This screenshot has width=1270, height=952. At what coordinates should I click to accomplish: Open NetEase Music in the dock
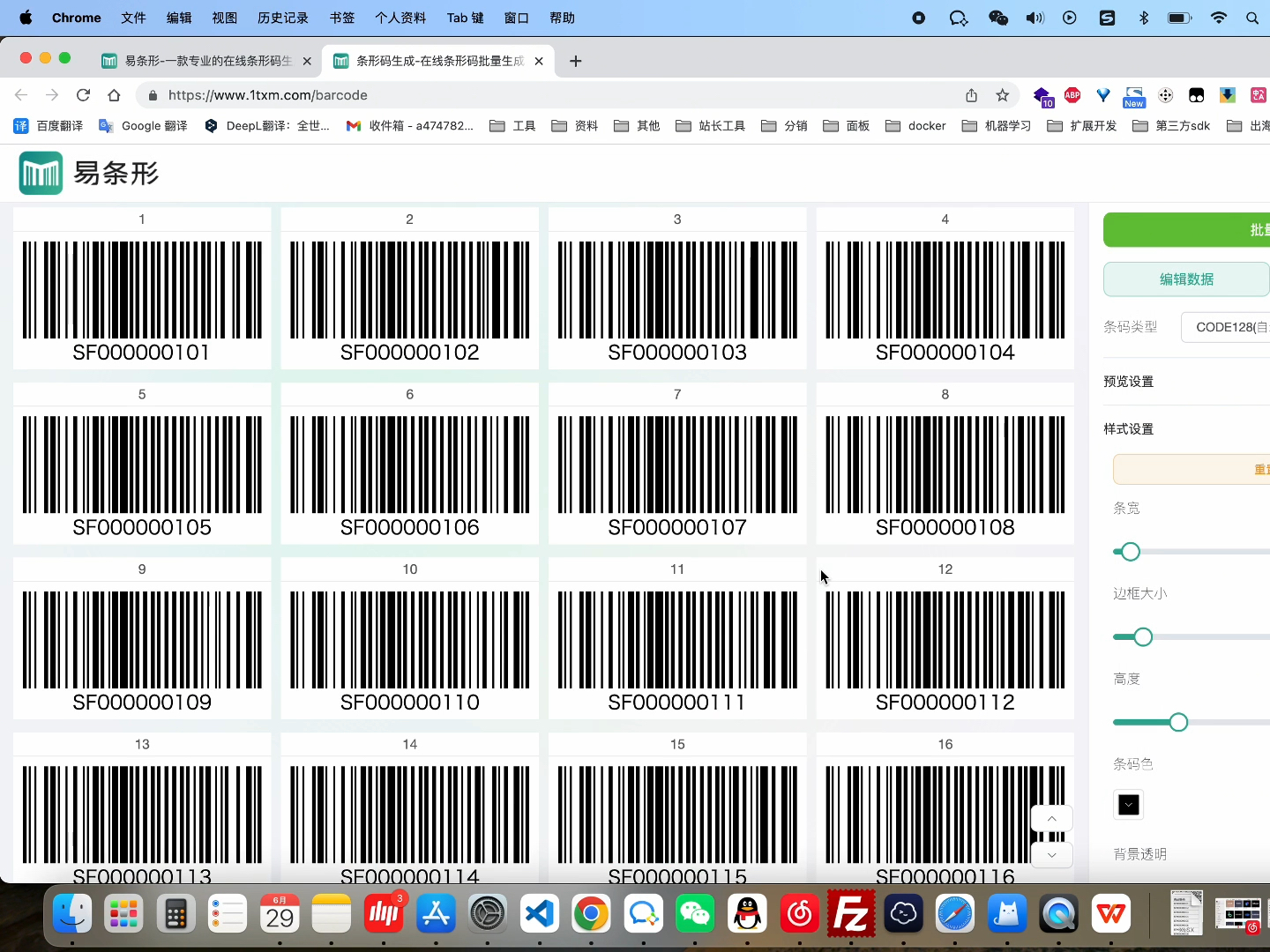tap(799, 914)
